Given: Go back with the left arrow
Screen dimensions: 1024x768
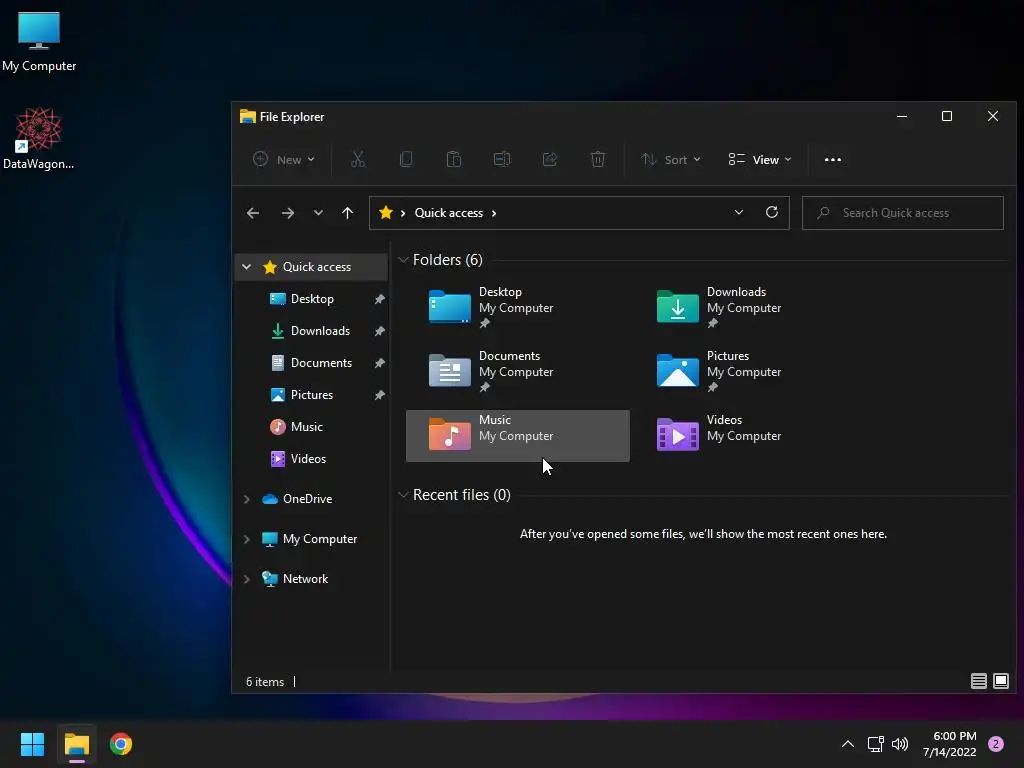Looking at the screenshot, I should point(253,213).
